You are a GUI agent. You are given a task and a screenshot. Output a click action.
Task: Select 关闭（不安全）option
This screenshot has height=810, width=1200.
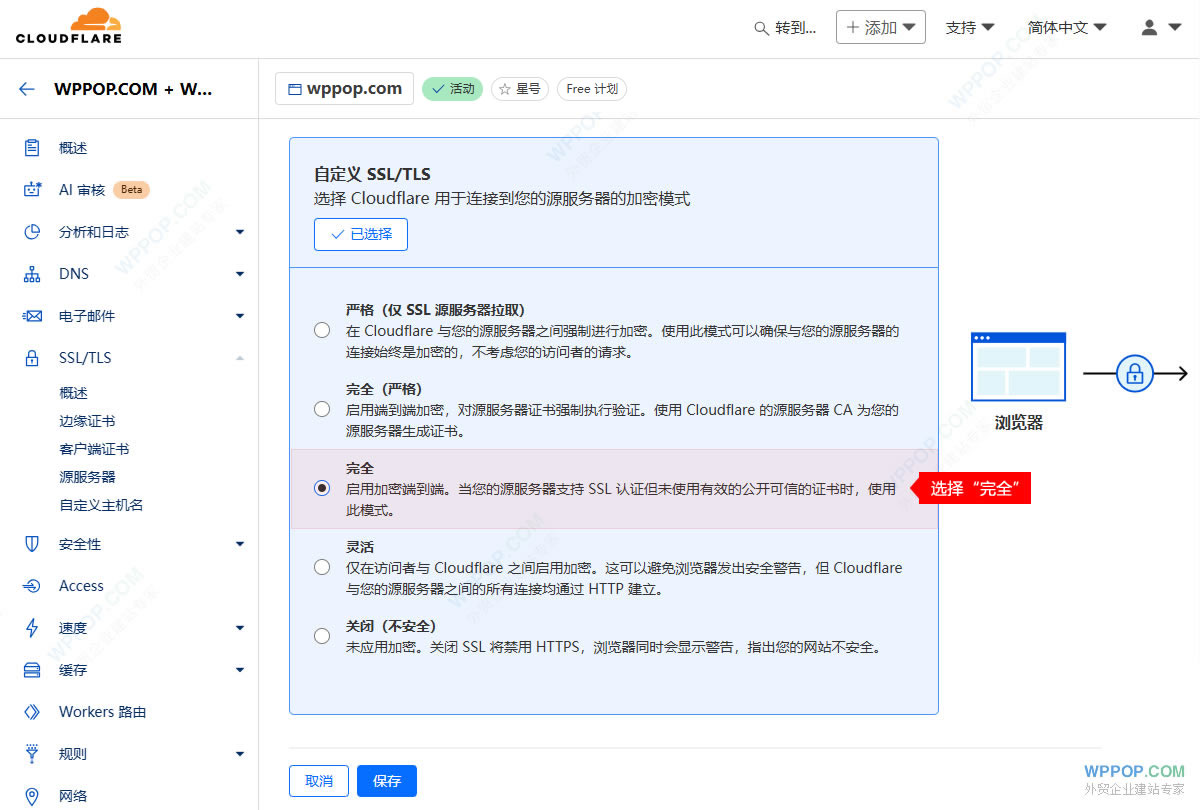322,636
